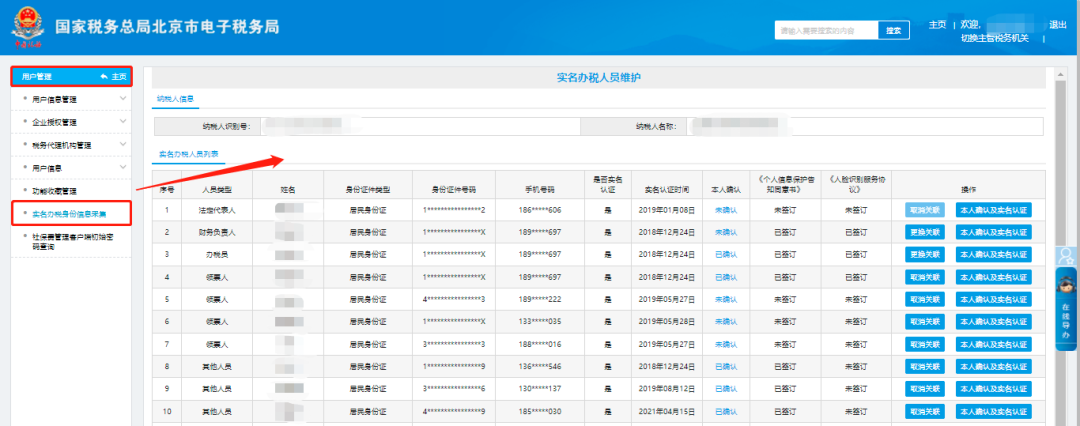
Task: Click 本人确认及实名认证 in row 4
Action: pos(993,277)
